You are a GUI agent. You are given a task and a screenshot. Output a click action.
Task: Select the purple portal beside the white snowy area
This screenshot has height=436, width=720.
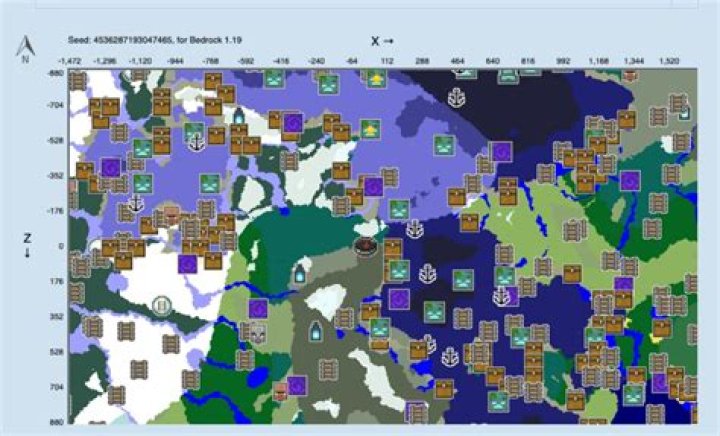pos(186,264)
